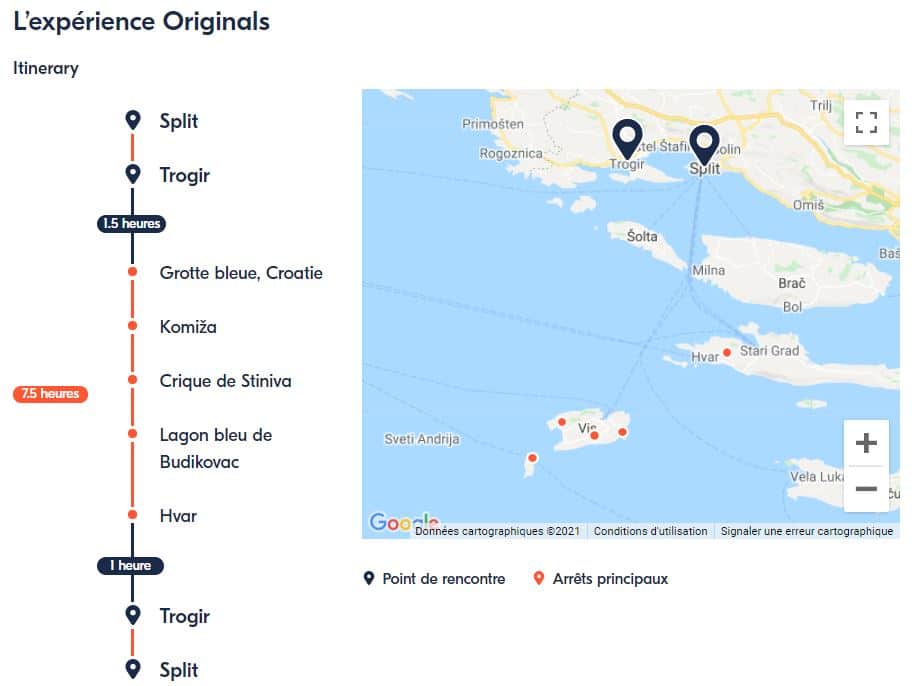Click the first Split pin in itinerary

(132, 121)
